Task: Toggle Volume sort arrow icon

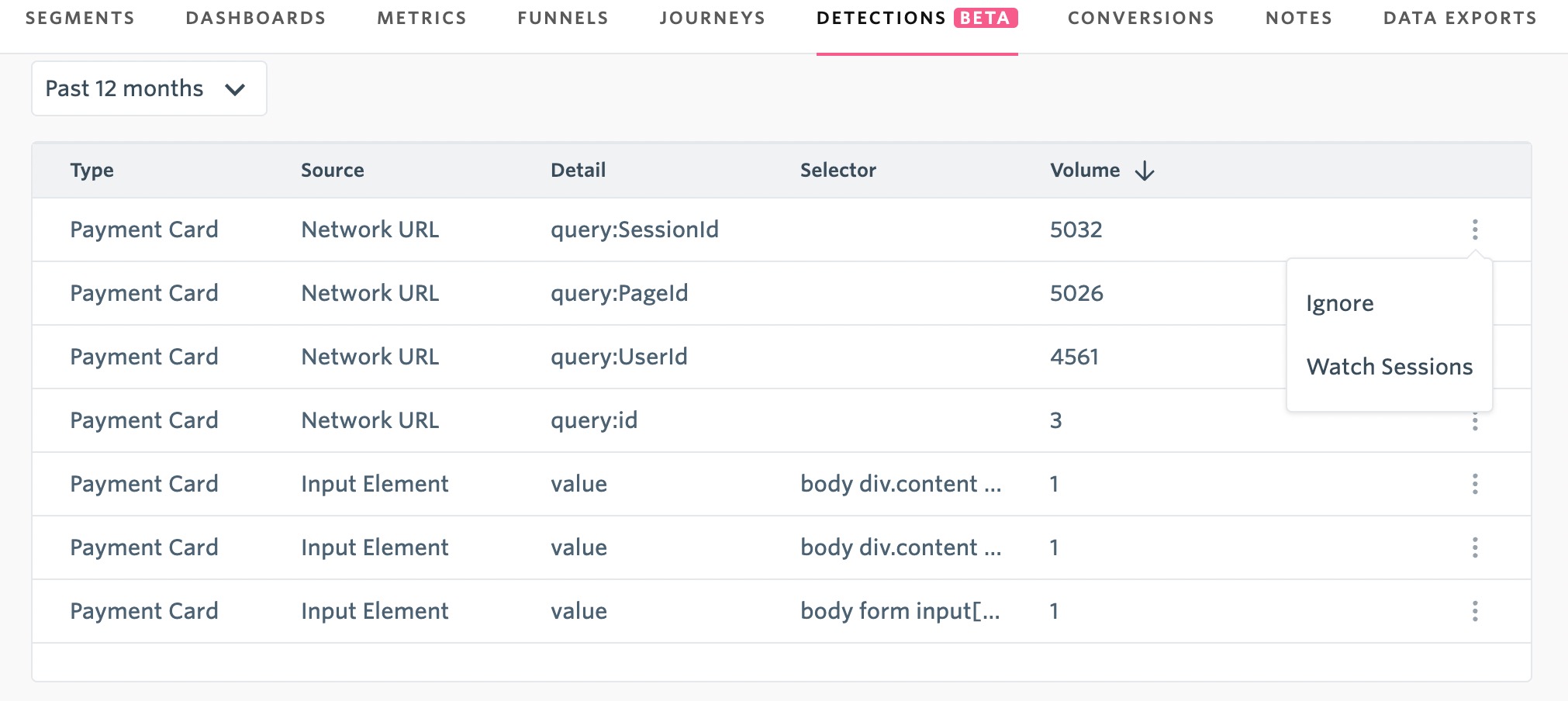Action: [1145, 171]
